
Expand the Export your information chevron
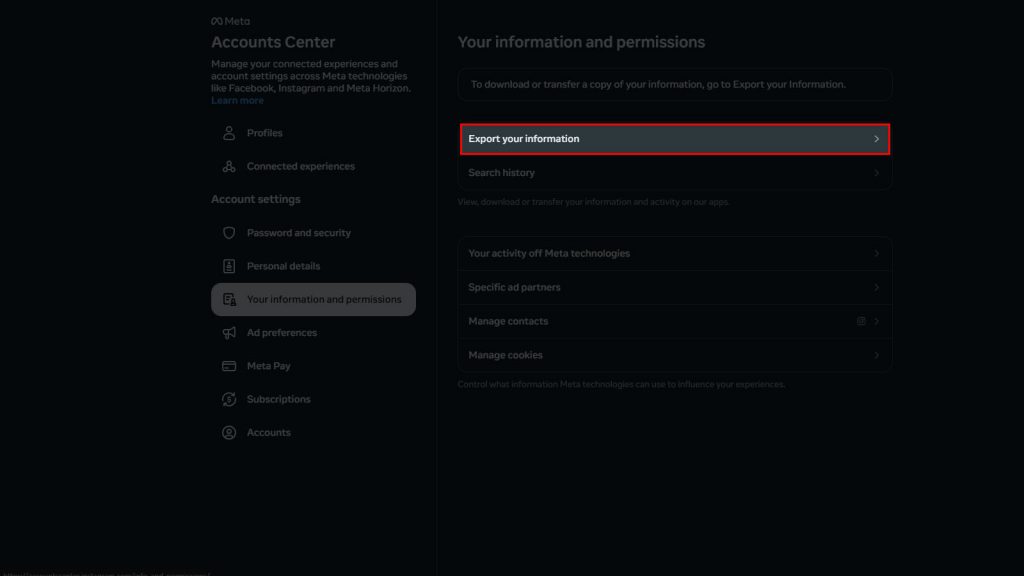tap(876, 139)
